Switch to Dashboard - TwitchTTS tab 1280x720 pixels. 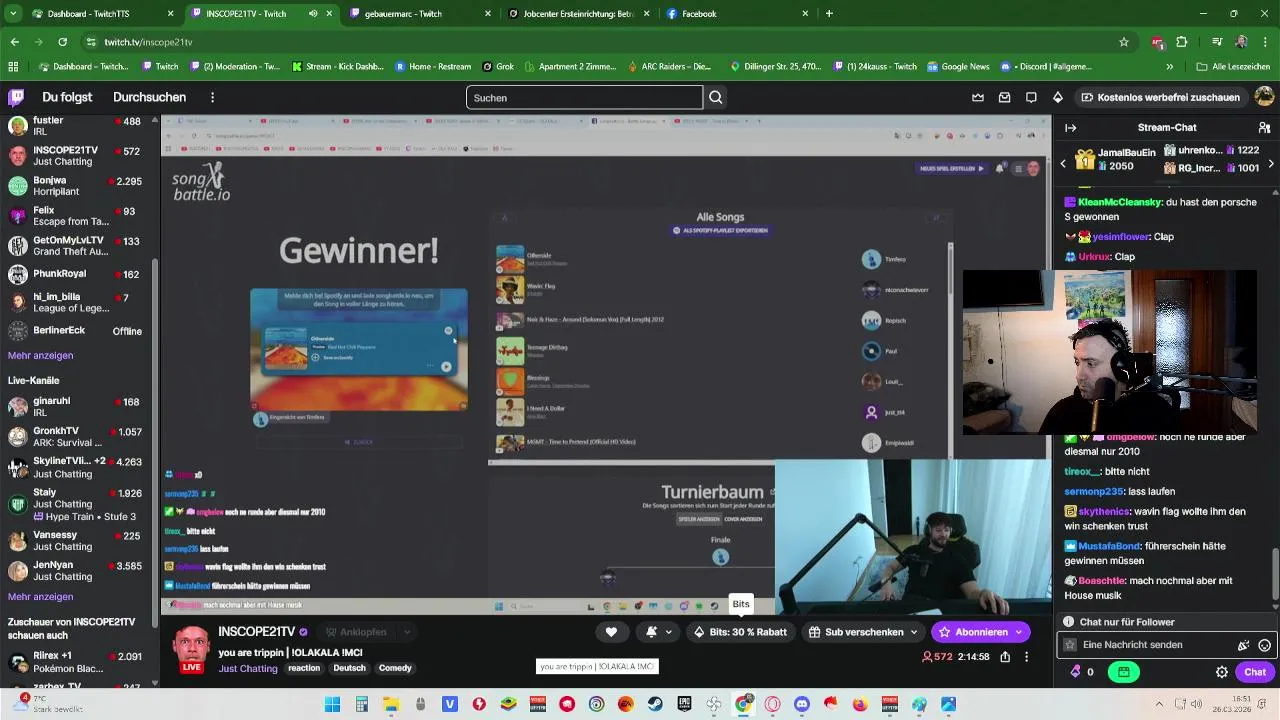pos(102,14)
